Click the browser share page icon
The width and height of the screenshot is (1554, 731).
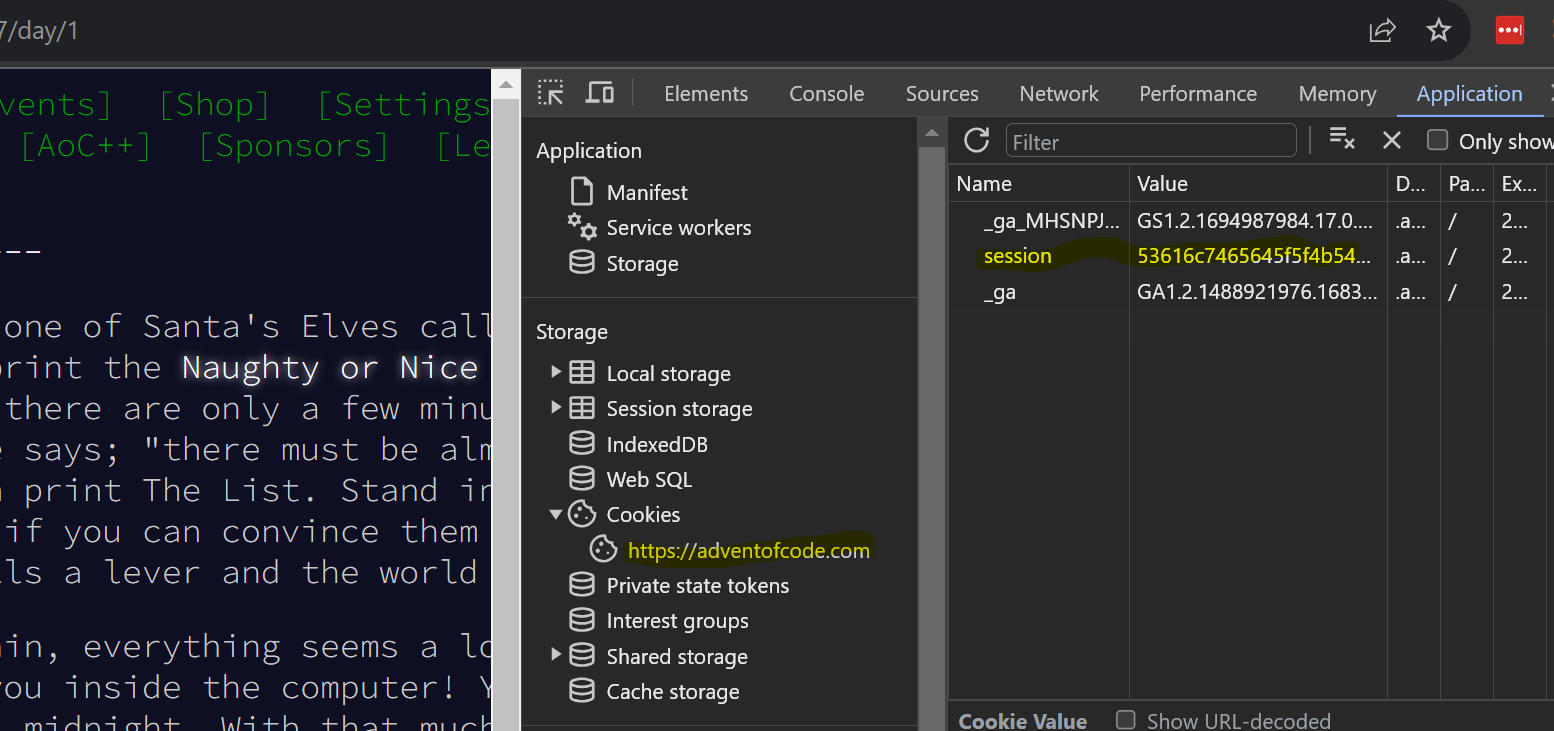[1382, 31]
